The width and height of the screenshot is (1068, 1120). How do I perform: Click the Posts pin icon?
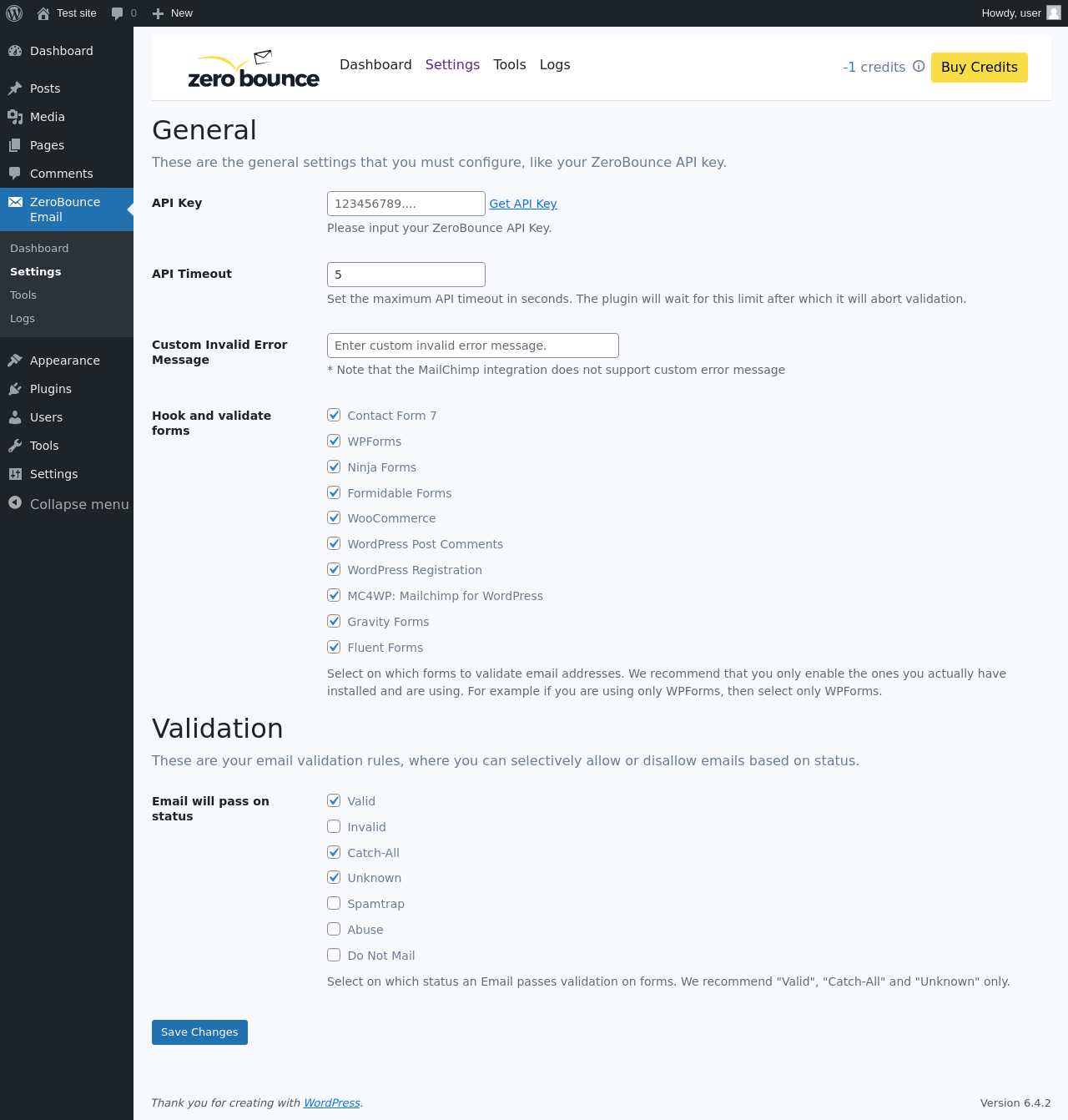(15, 88)
